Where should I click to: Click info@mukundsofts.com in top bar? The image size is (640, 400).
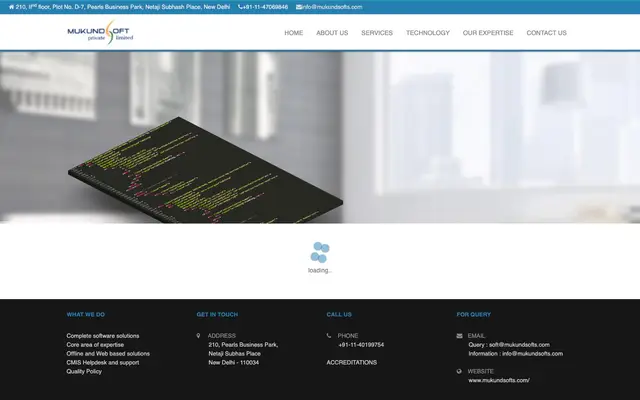(332, 7)
